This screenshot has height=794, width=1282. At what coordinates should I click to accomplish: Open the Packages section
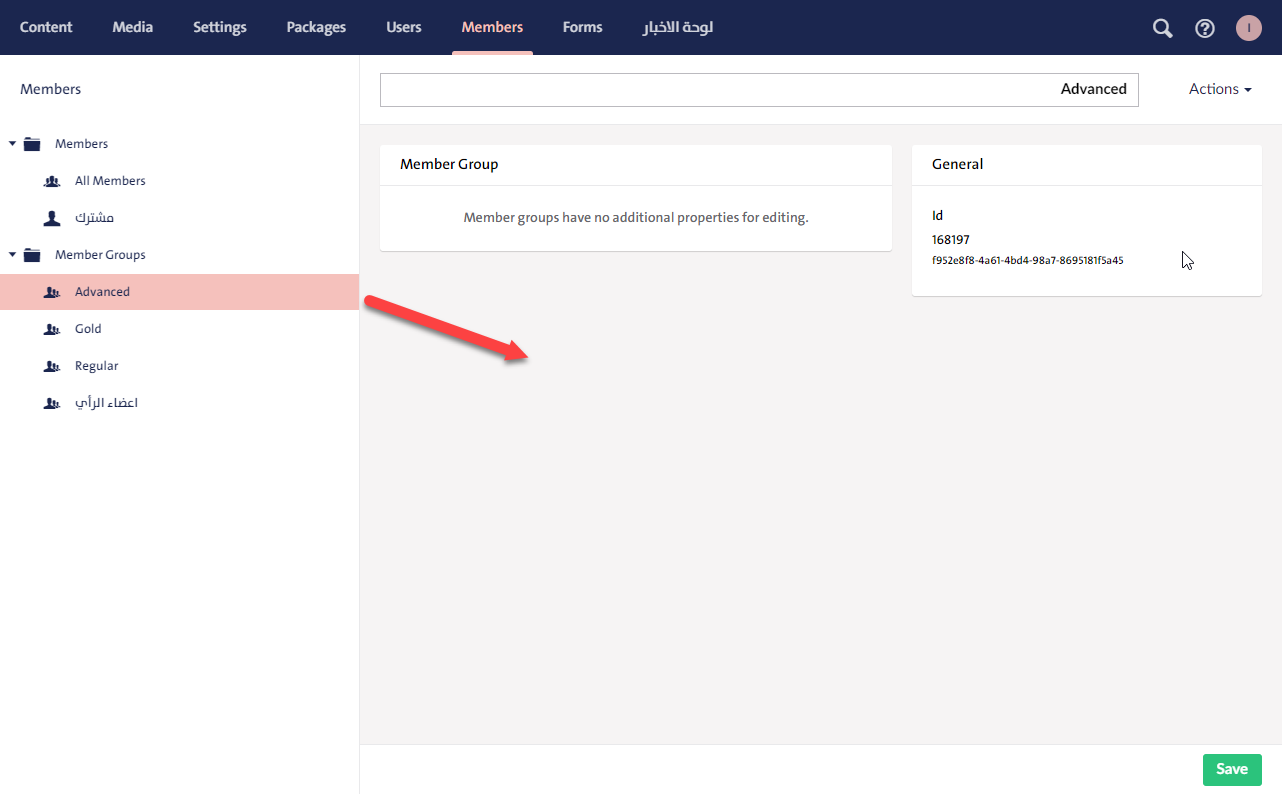316,27
